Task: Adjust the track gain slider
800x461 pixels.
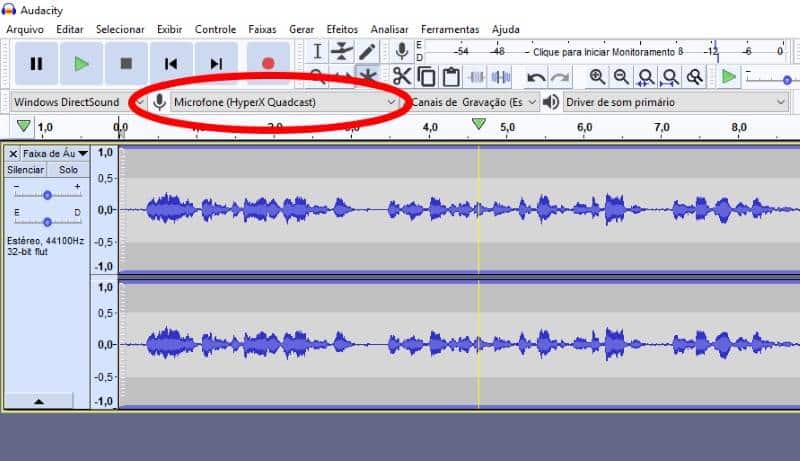Action: (47, 195)
